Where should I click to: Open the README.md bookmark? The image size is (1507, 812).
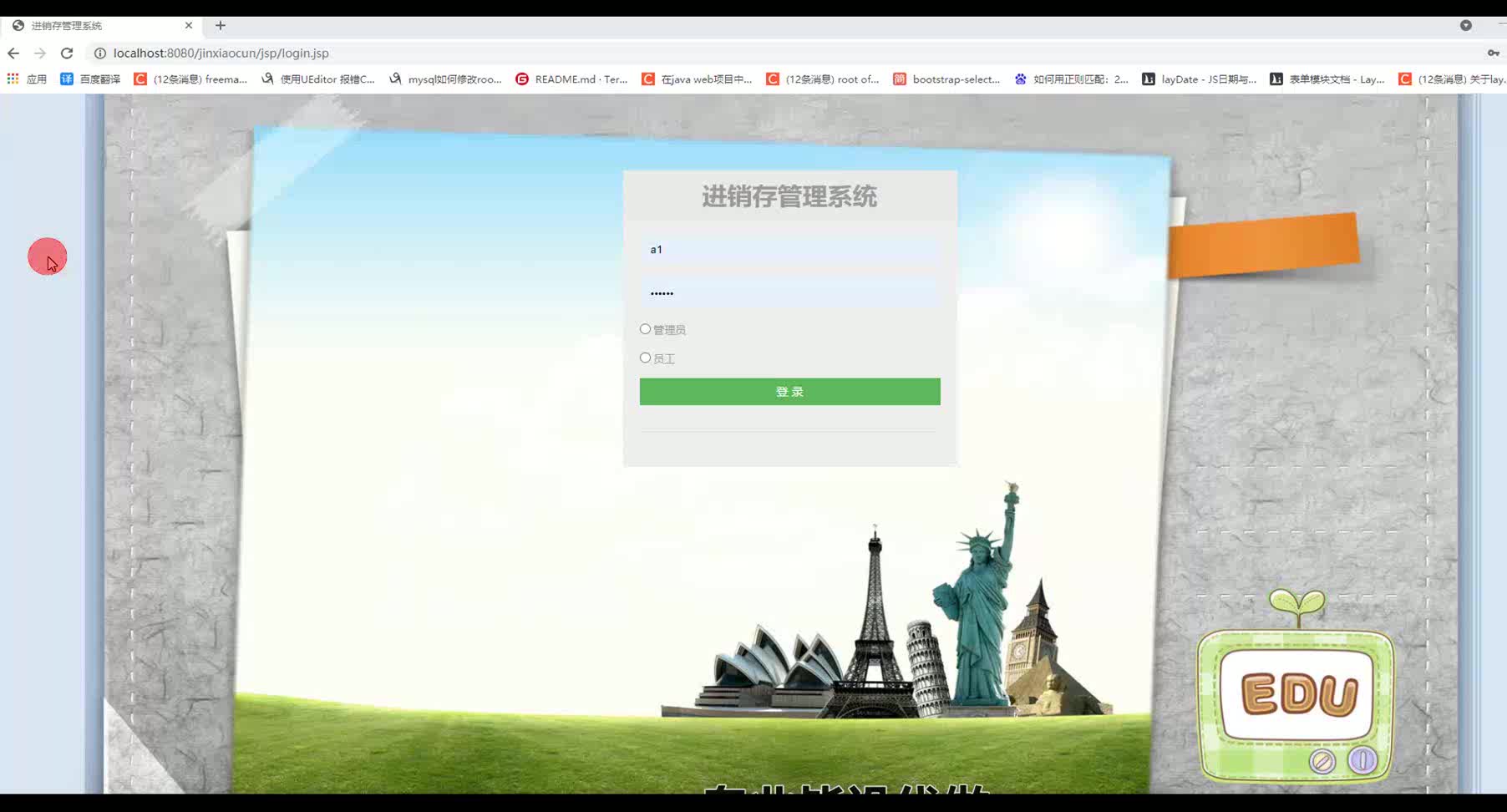coord(571,79)
